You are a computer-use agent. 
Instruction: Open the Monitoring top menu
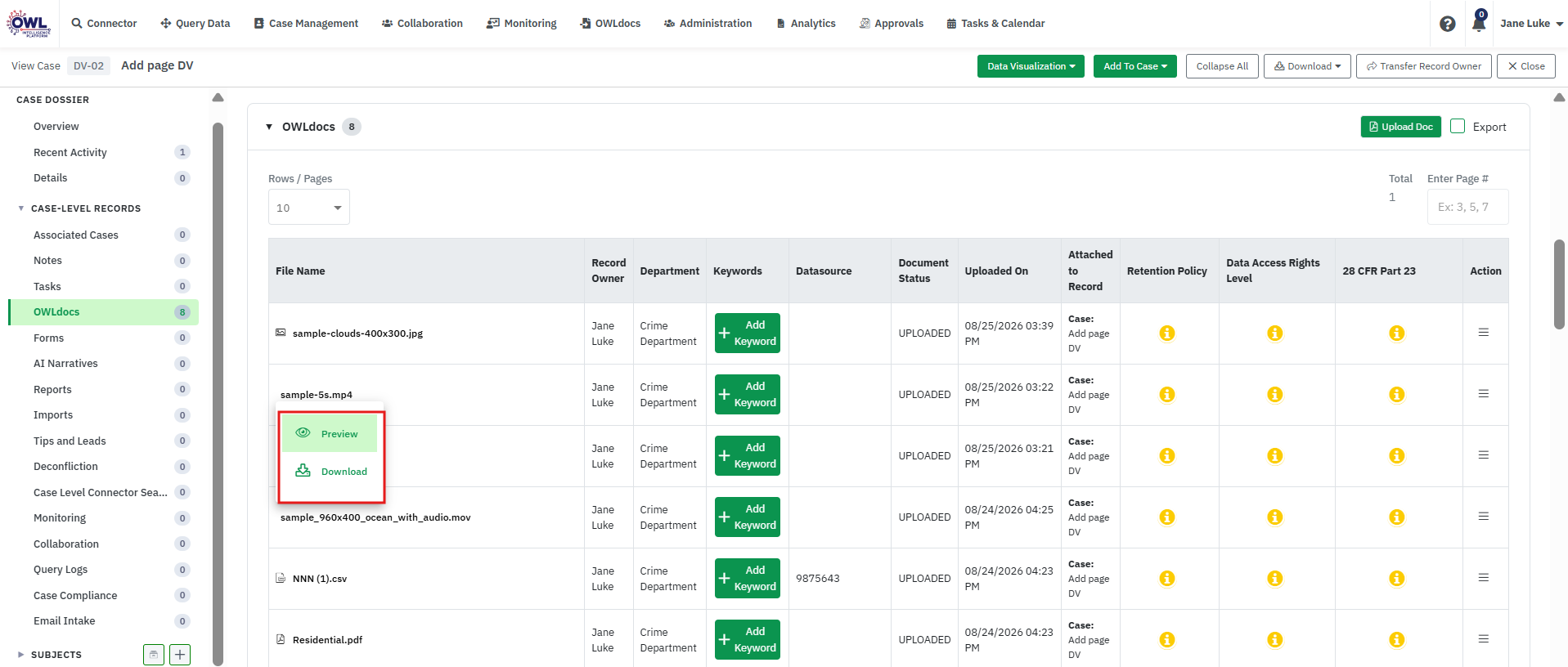point(522,24)
